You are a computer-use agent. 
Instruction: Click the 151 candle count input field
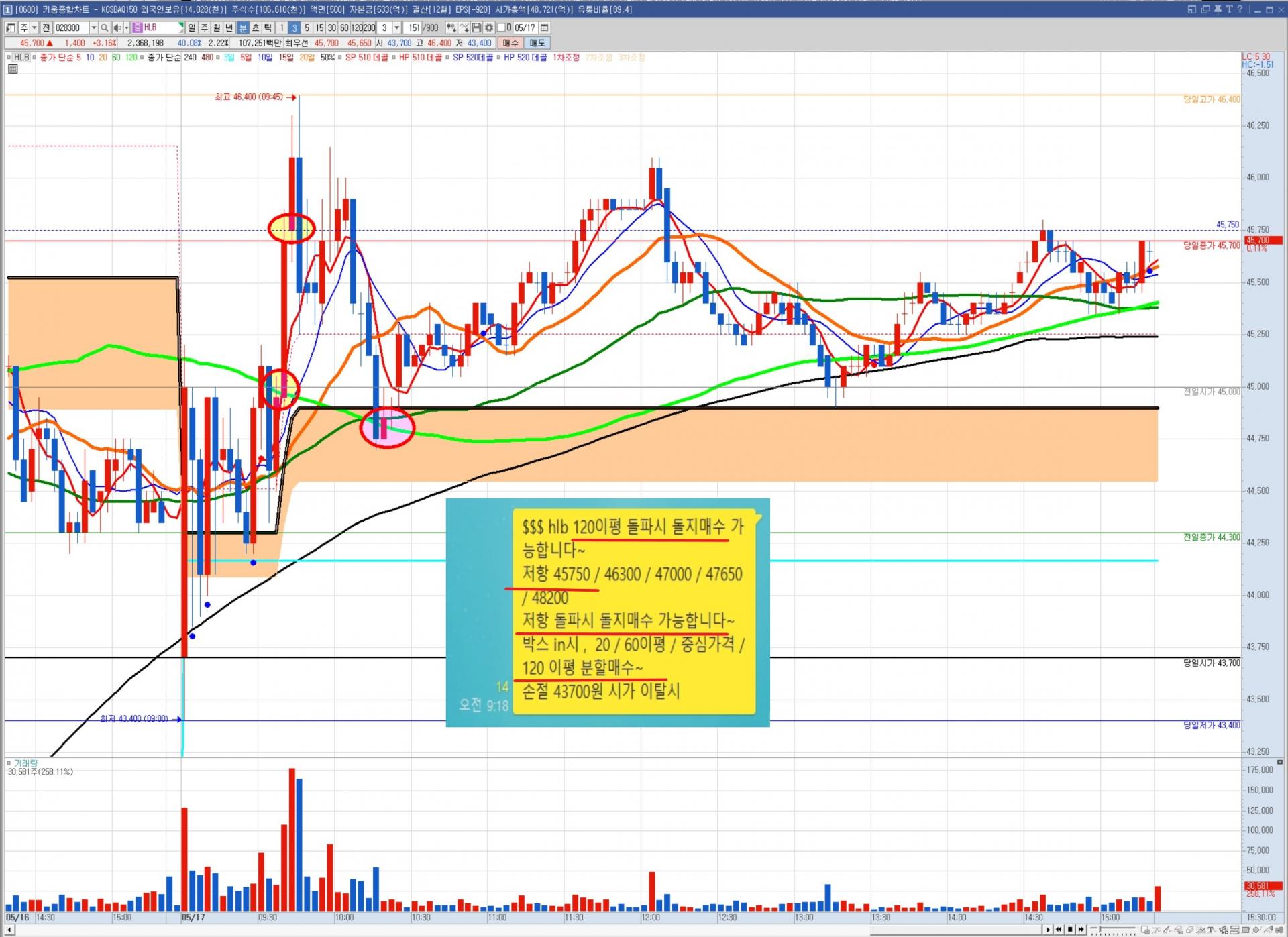(414, 27)
